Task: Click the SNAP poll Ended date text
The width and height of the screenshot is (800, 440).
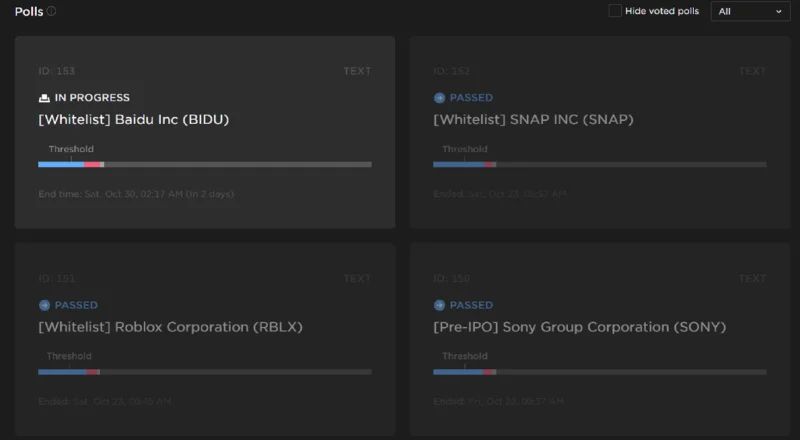Action: pyautogui.click(x=499, y=194)
